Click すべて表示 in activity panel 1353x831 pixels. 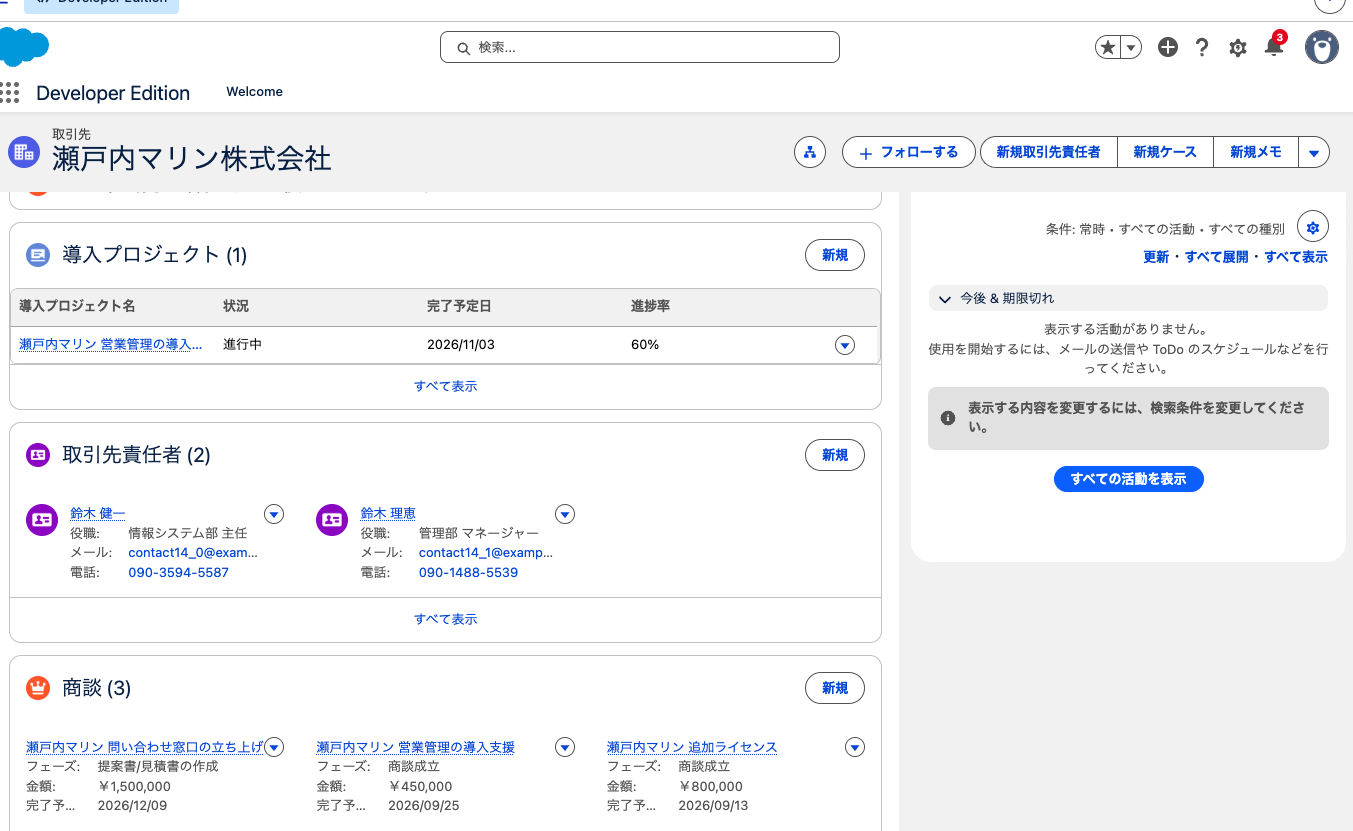[x=1296, y=257]
